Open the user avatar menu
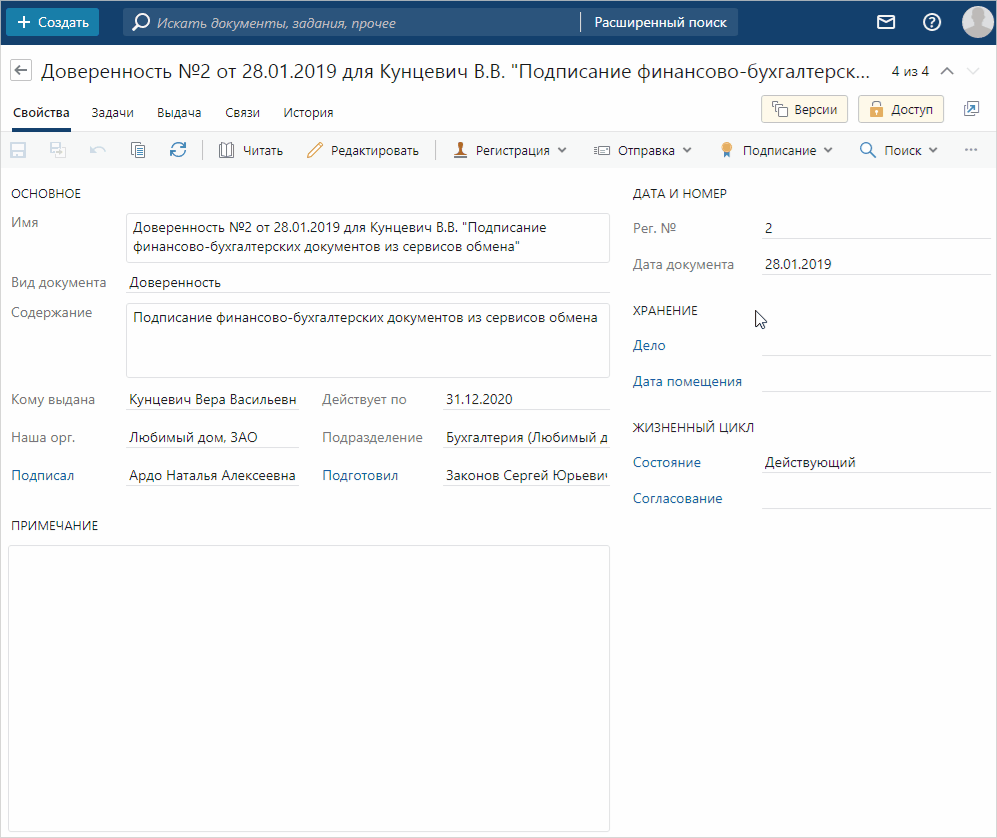This screenshot has height=838, width=997. click(x=977, y=22)
